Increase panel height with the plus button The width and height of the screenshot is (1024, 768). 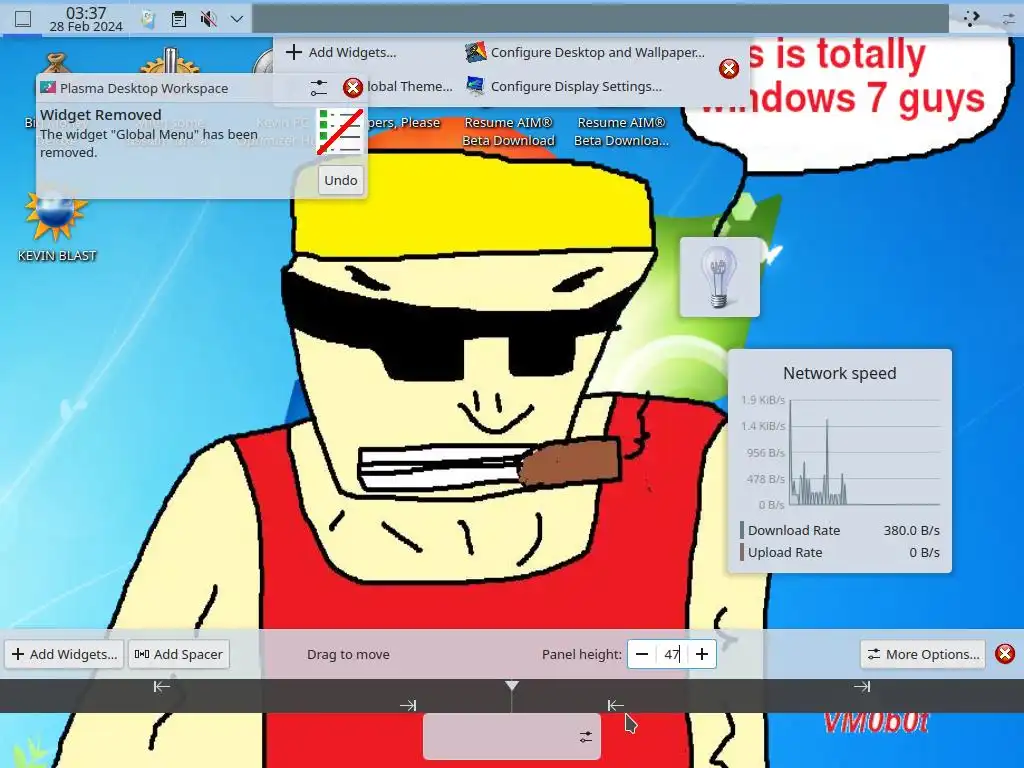702,654
